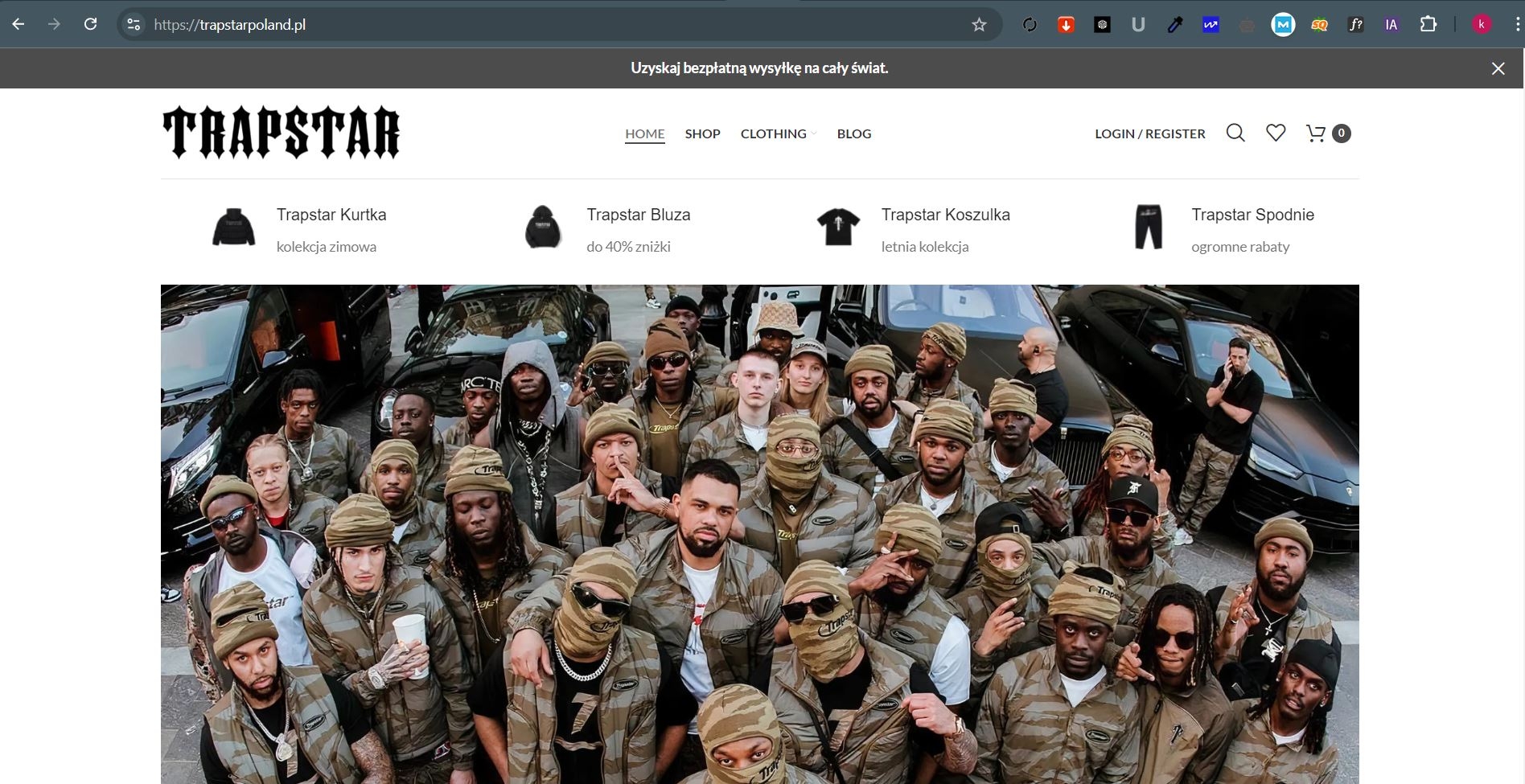Open the shopping cart icon

click(x=1316, y=133)
